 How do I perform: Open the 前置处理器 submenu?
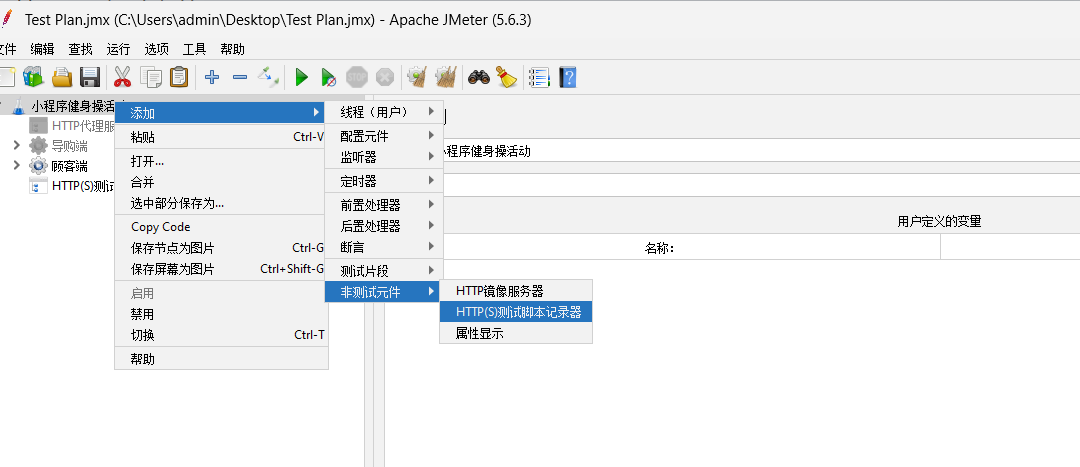[384, 205]
